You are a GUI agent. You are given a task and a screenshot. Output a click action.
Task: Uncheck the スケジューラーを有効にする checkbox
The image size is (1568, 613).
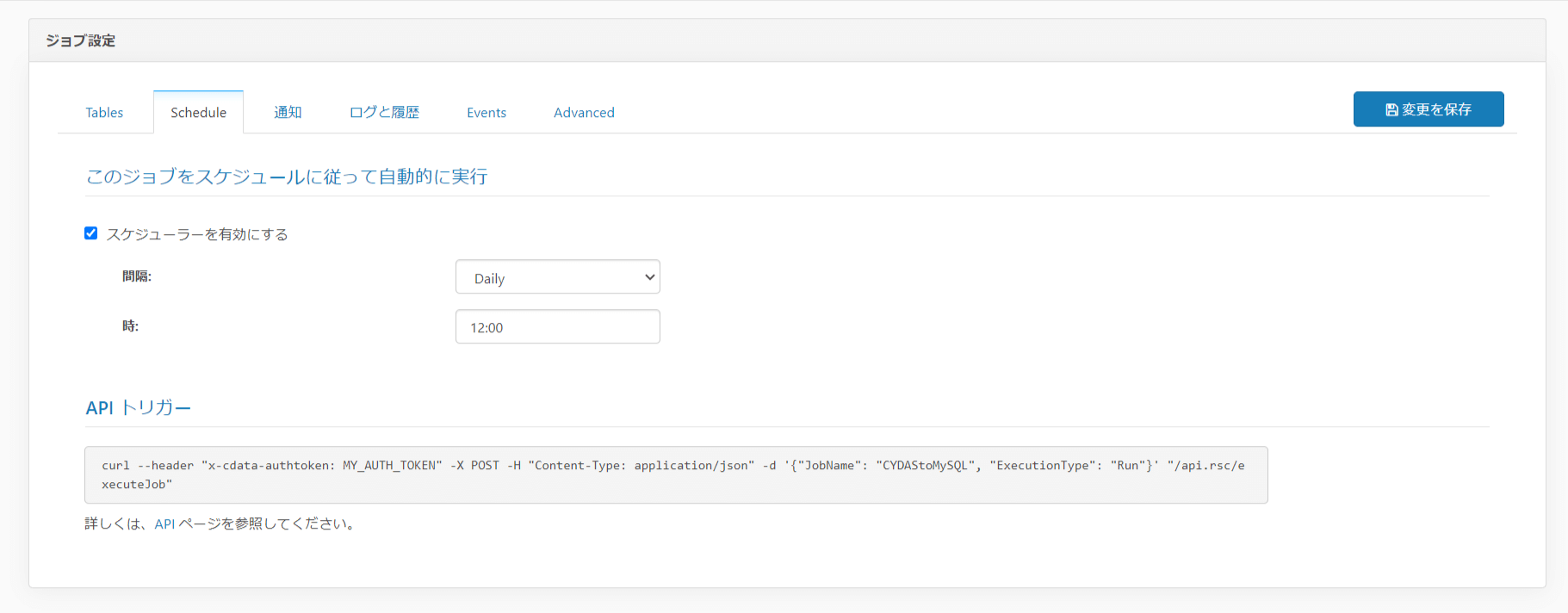[x=91, y=233]
